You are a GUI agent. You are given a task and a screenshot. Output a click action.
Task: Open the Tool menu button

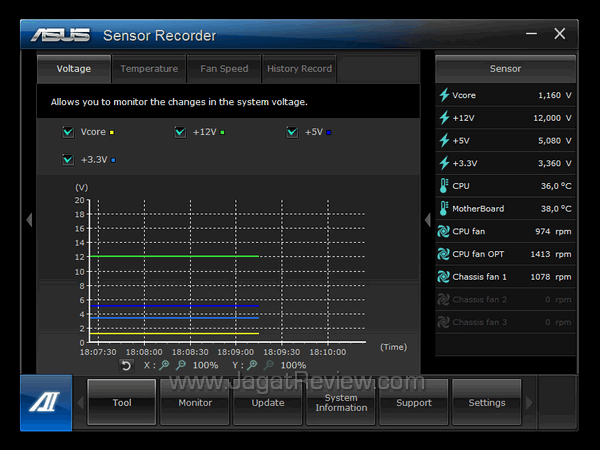(122, 402)
